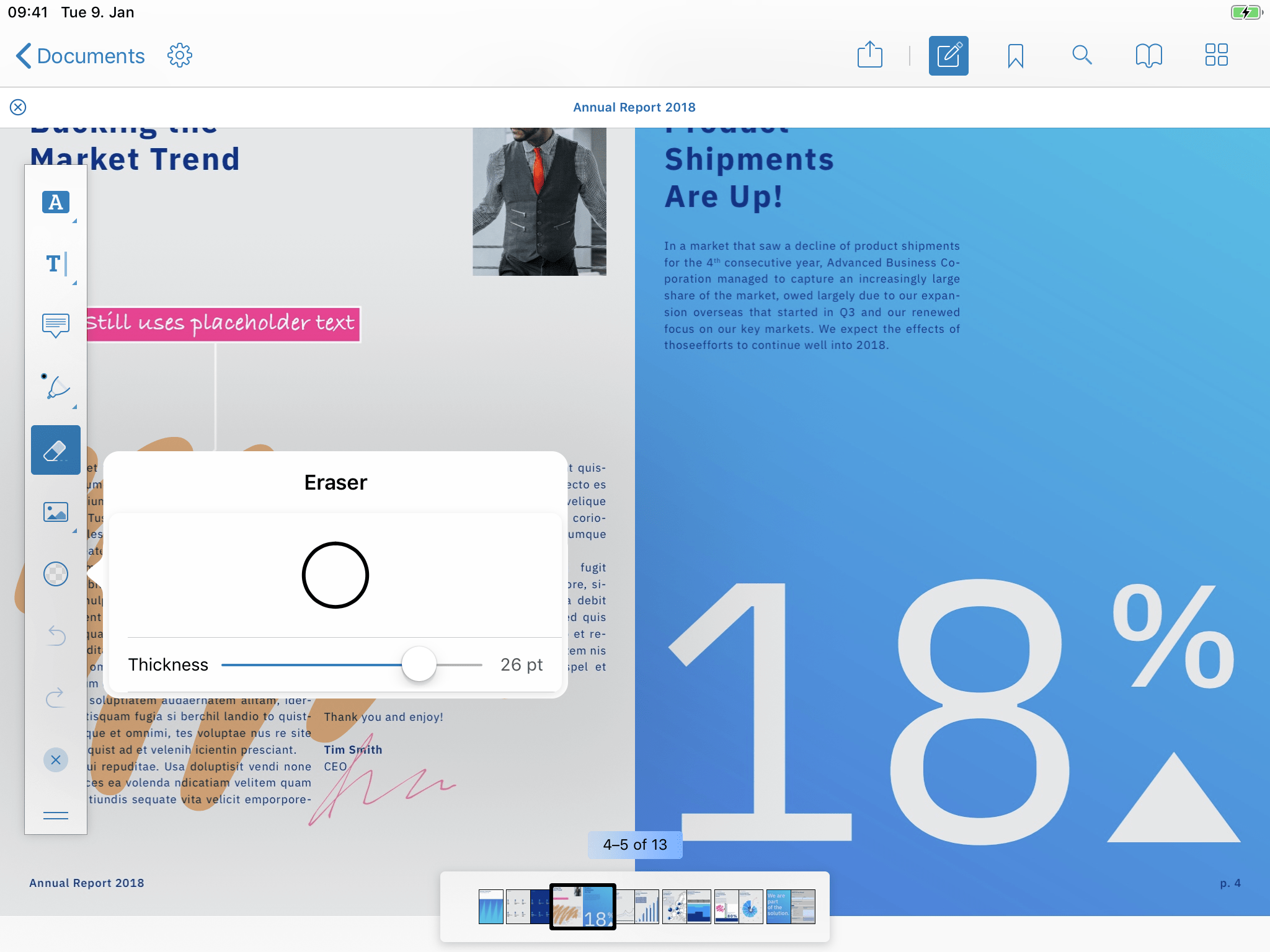Deselect the active Eraser tool
The width and height of the screenshot is (1270, 952).
pyautogui.click(x=55, y=450)
